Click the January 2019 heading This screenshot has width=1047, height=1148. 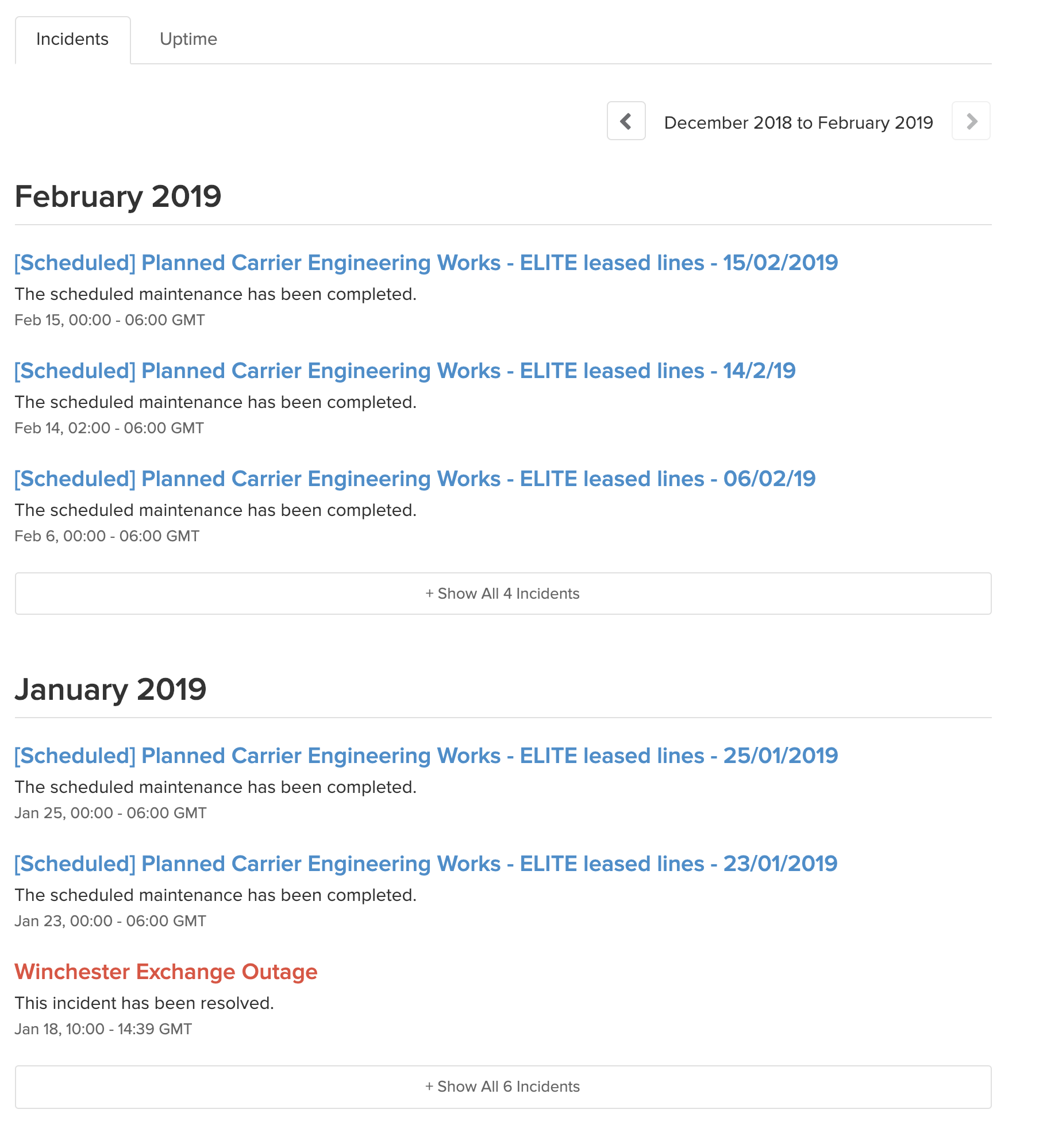110,689
